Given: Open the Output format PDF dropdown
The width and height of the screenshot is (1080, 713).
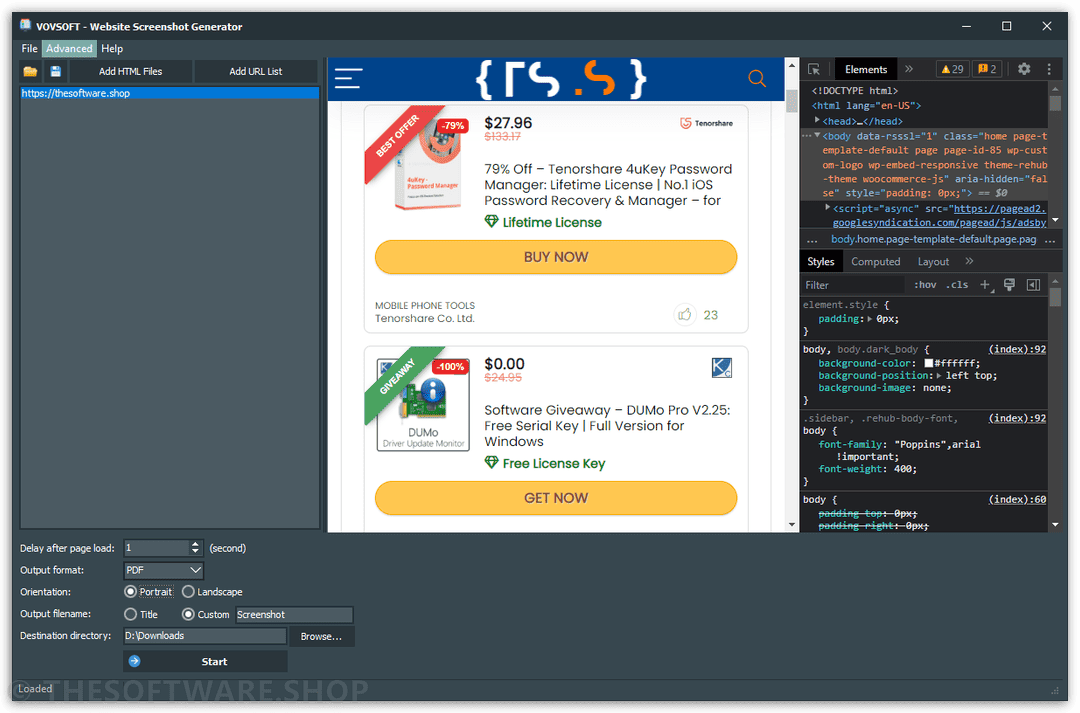Looking at the screenshot, I should click(163, 570).
